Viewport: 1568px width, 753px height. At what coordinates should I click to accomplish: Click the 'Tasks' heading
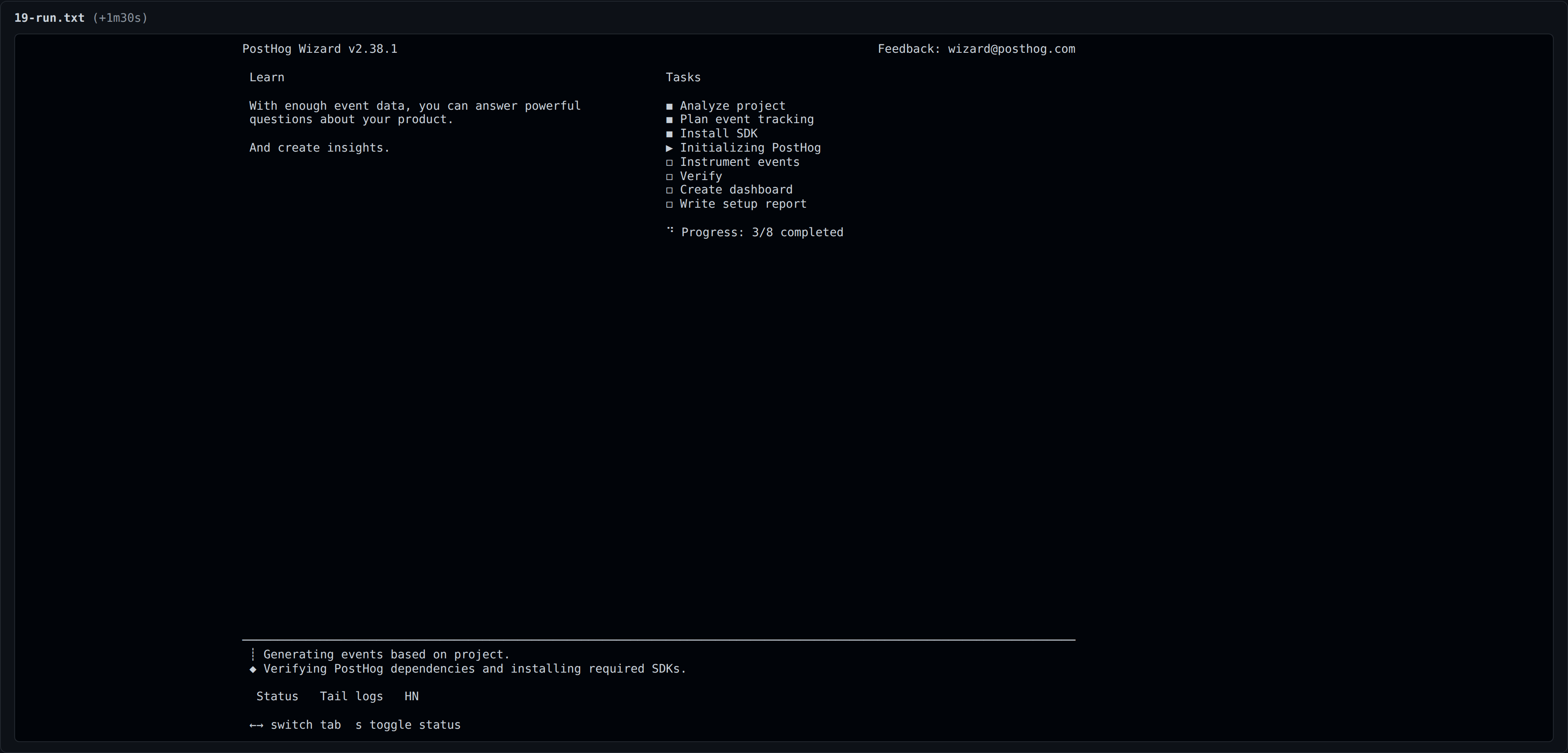coord(683,77)
